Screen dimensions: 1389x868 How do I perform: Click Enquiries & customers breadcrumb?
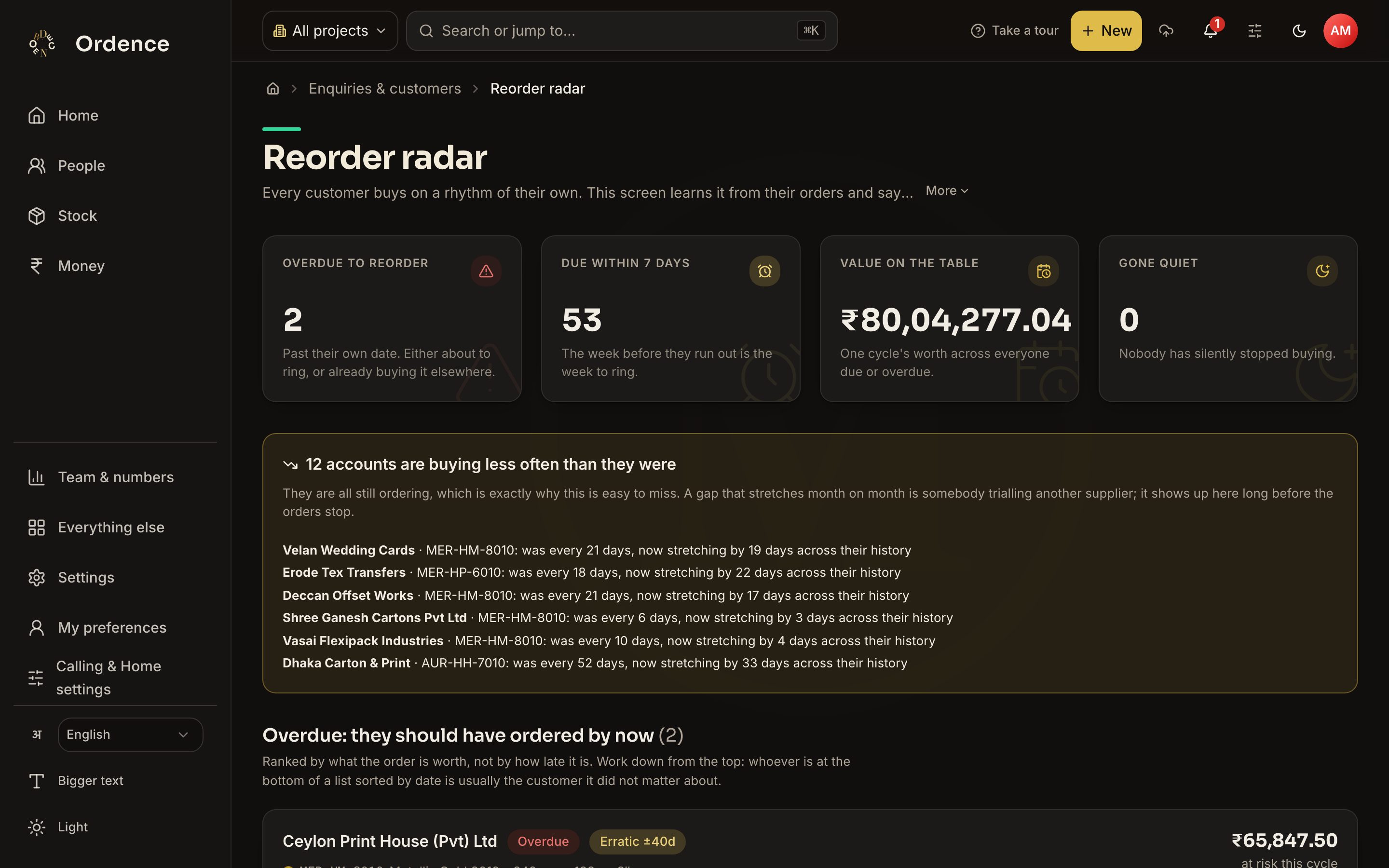tap(384, 88)
